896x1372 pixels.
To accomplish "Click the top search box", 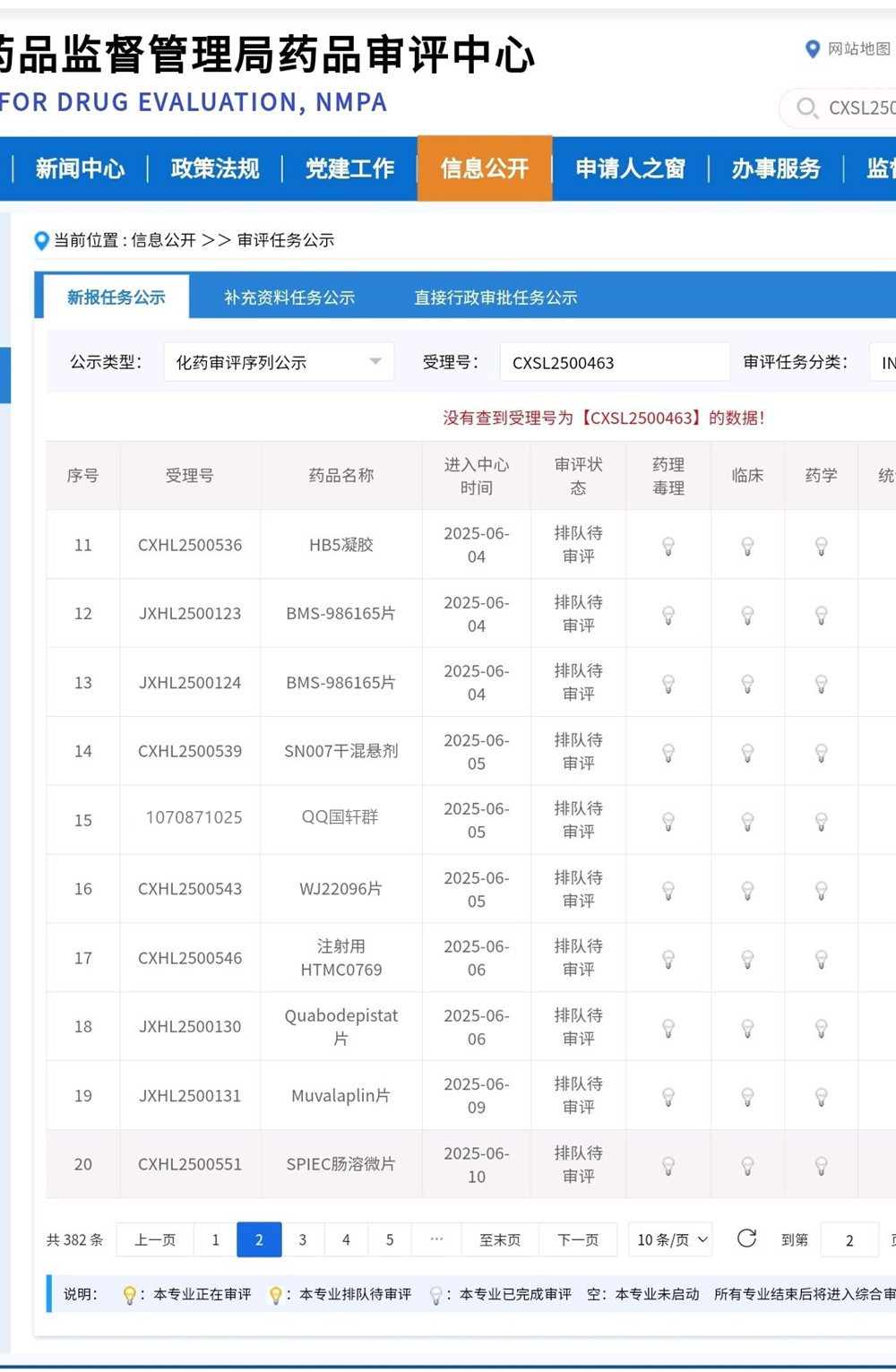I will tap(839, 108).
